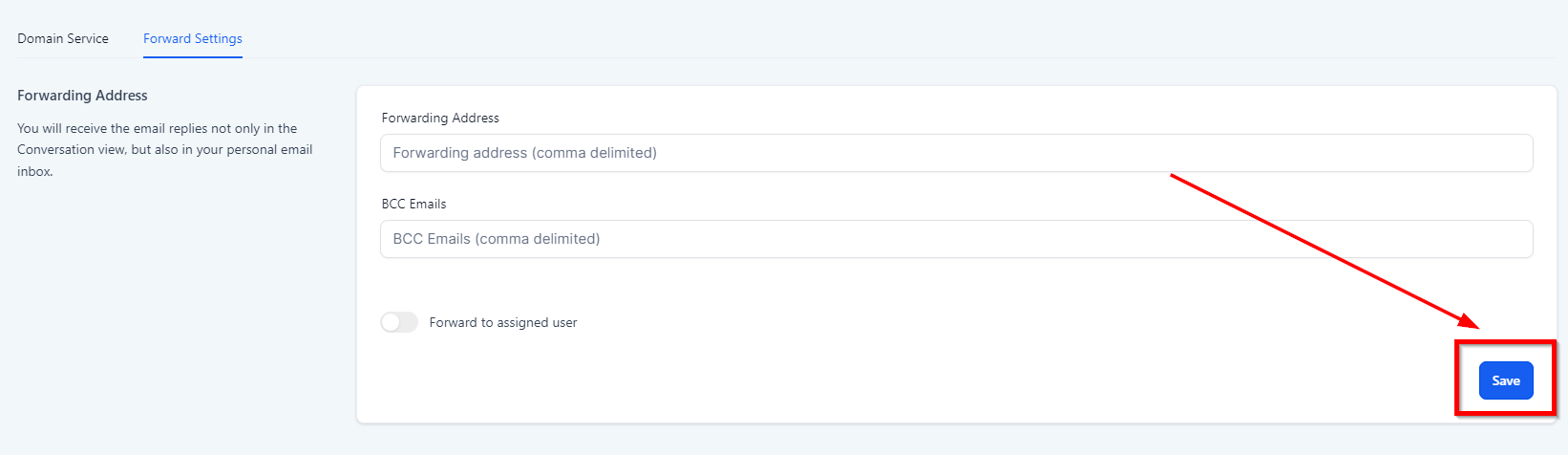
Task: Click the blue underline beneath Forward Settings
Action: pos(193,57)
